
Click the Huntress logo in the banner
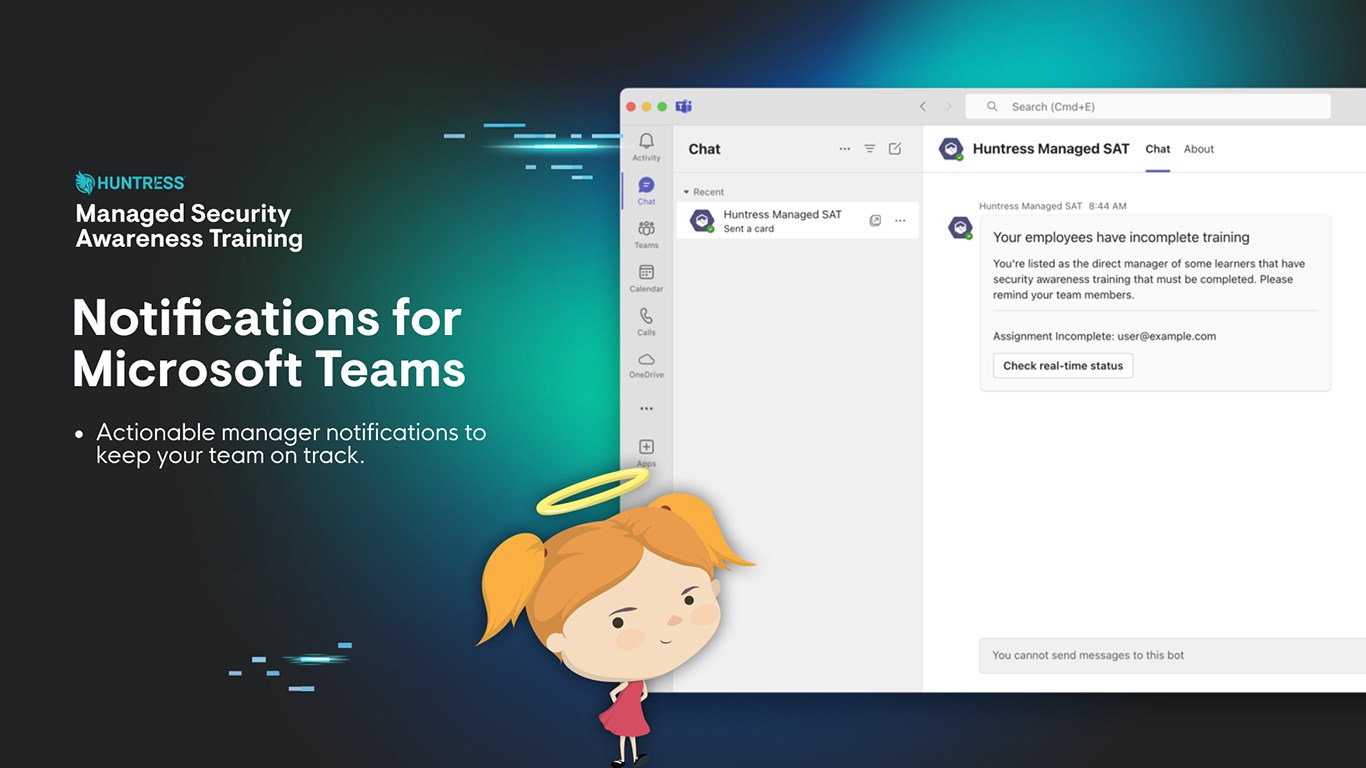click(130, 182)
